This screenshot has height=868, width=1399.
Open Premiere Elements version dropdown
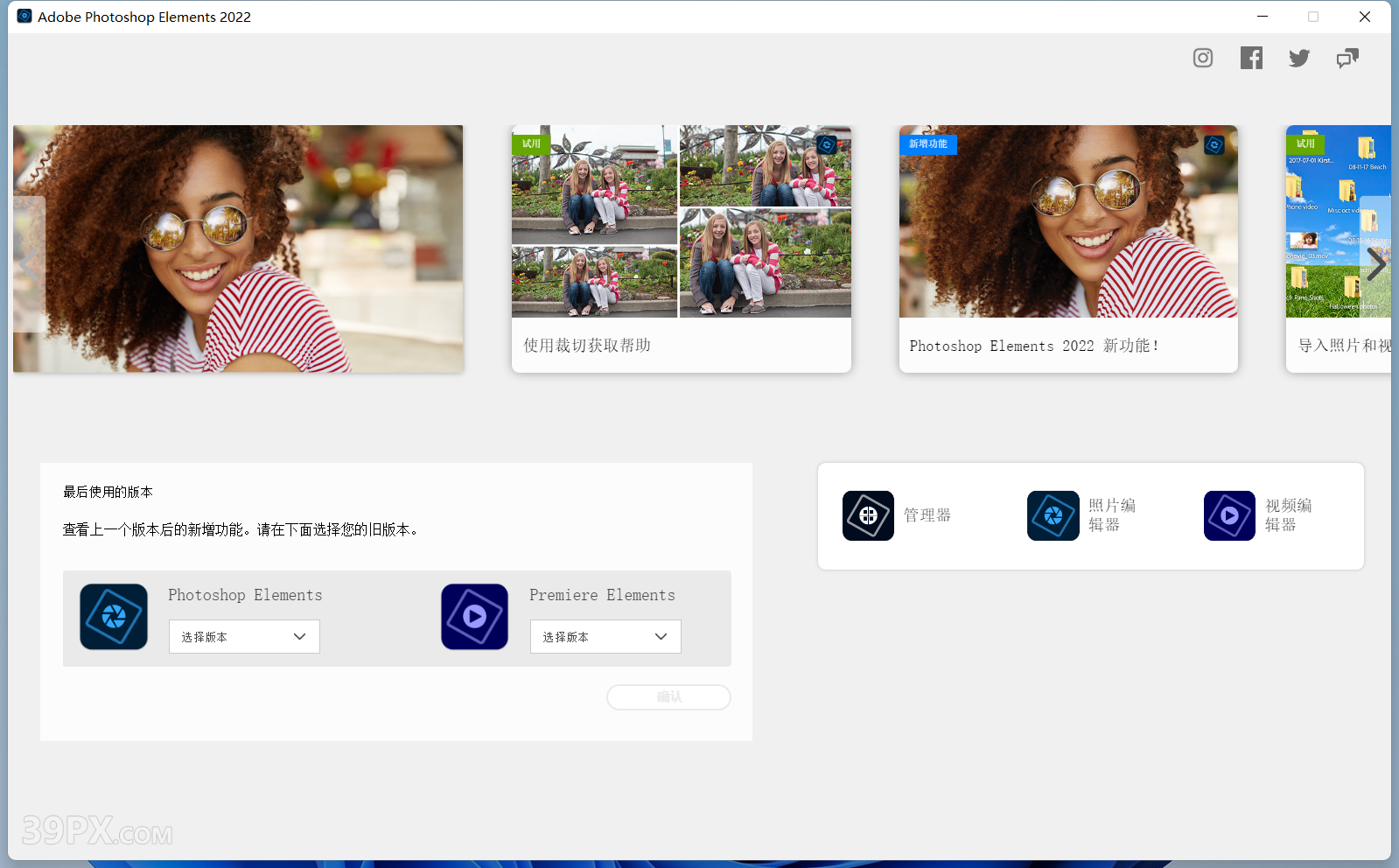click(x=605, y=636)
